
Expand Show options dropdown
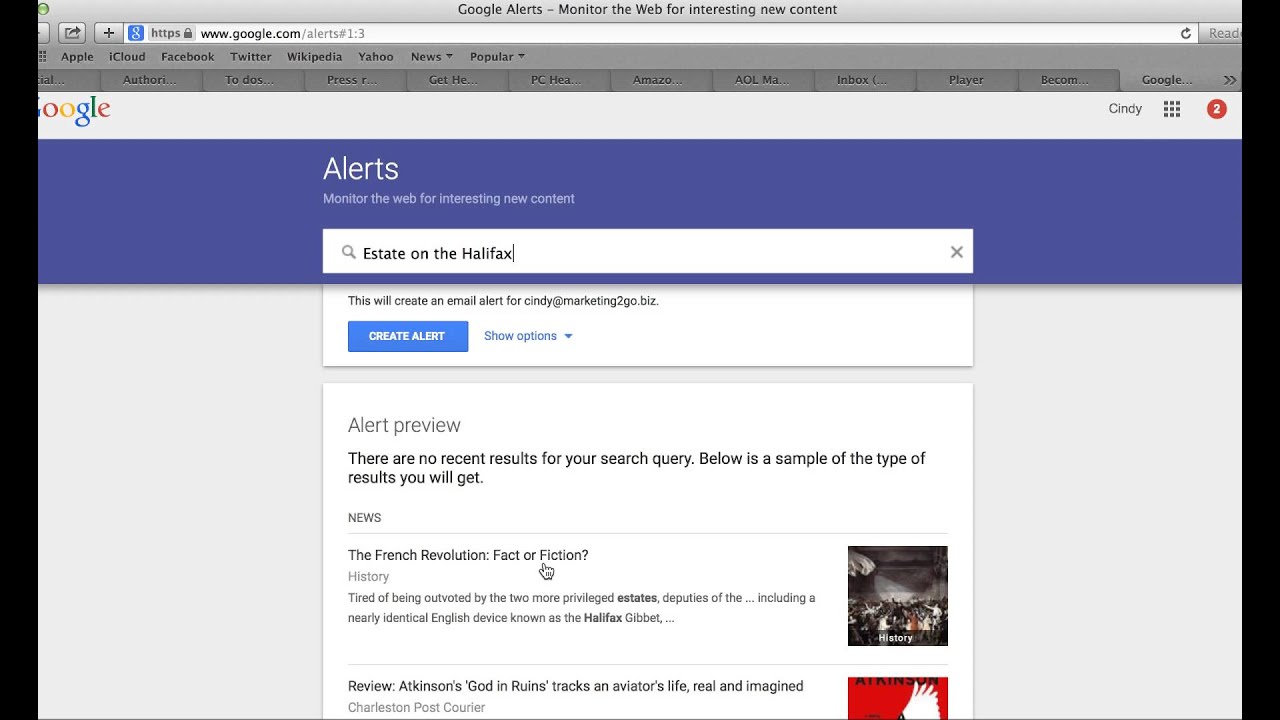pos(528,336)
